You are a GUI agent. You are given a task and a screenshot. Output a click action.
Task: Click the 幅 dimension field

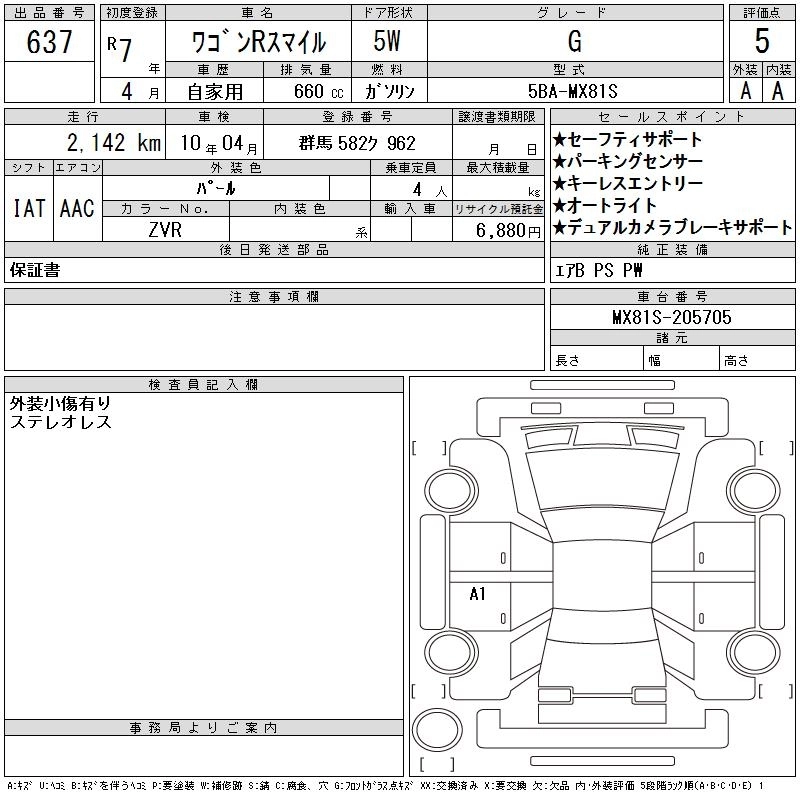click(x=681, y=360)
